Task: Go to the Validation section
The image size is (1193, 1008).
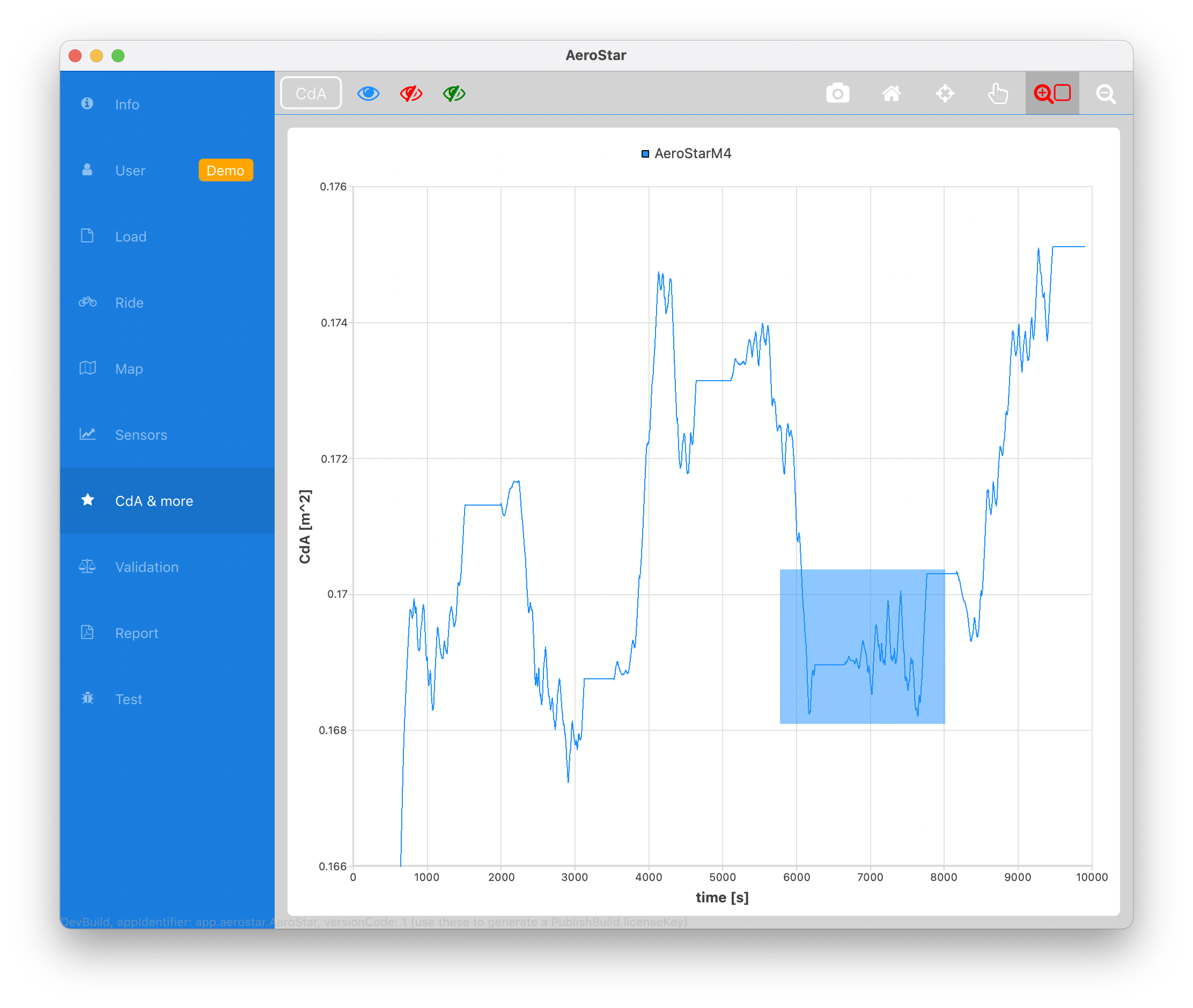Action: pos(146,567)
